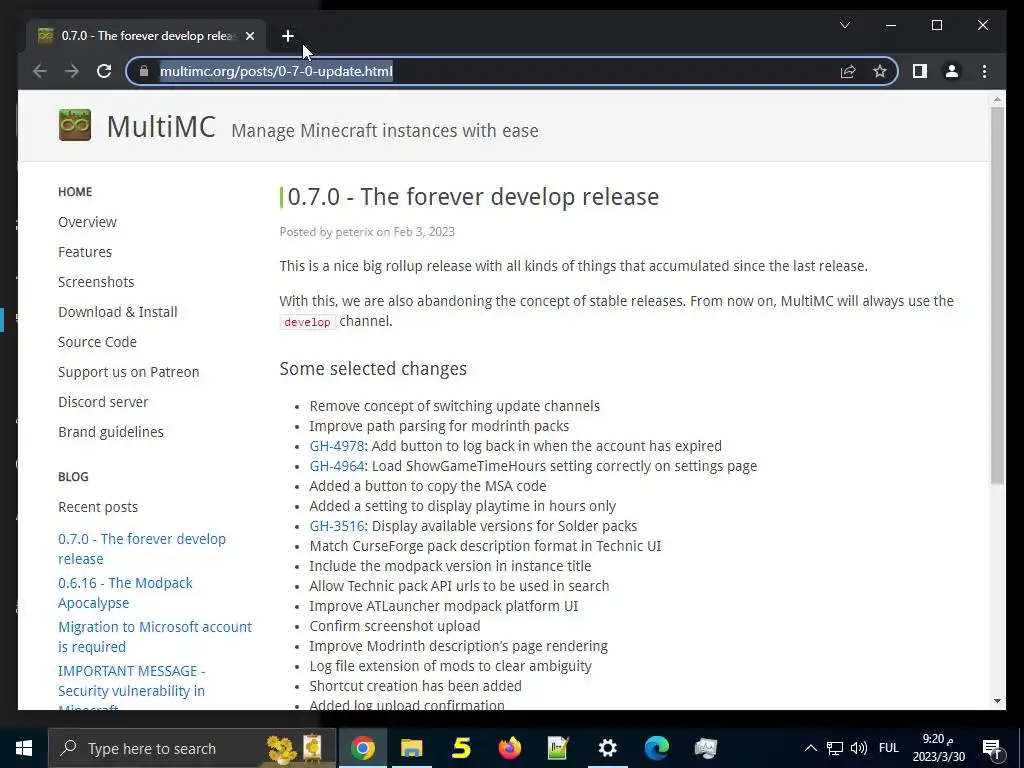This screenshot has width=1024, height=768.
Task: Click 'Confirm screenshot upload' list item
Action: 394,626
